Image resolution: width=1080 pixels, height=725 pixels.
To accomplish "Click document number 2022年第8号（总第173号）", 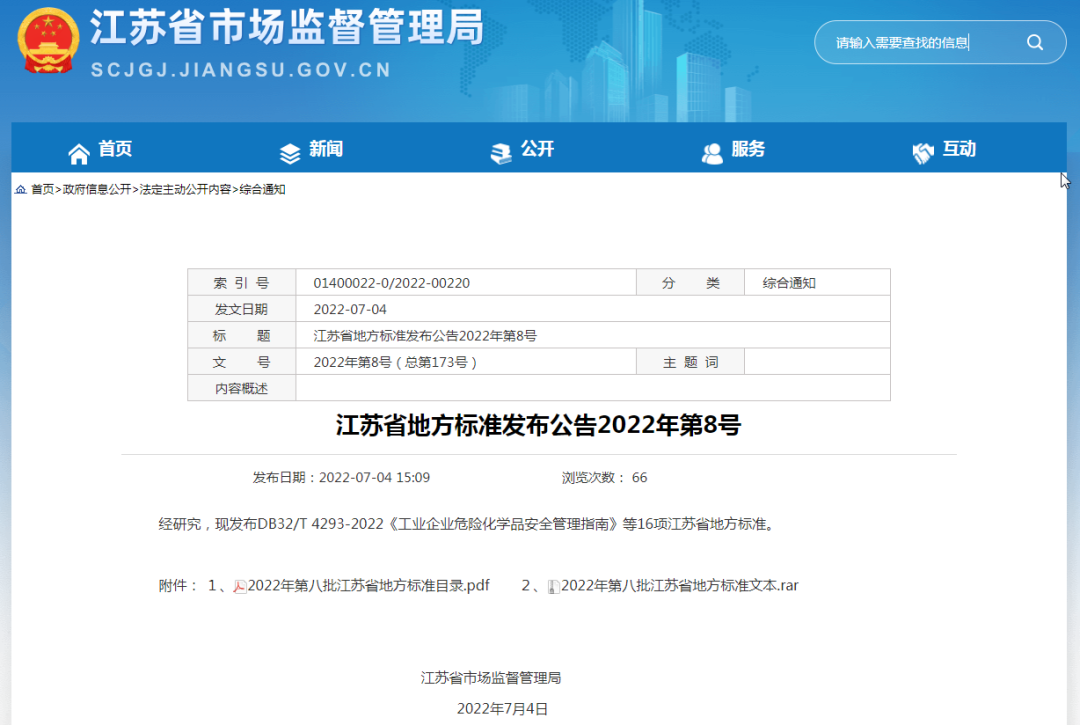I will (395, 362).
